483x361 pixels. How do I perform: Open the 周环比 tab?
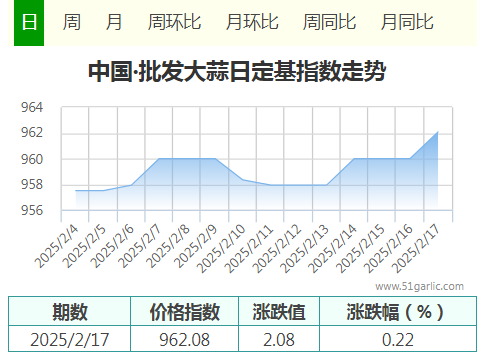pos(174,23)
